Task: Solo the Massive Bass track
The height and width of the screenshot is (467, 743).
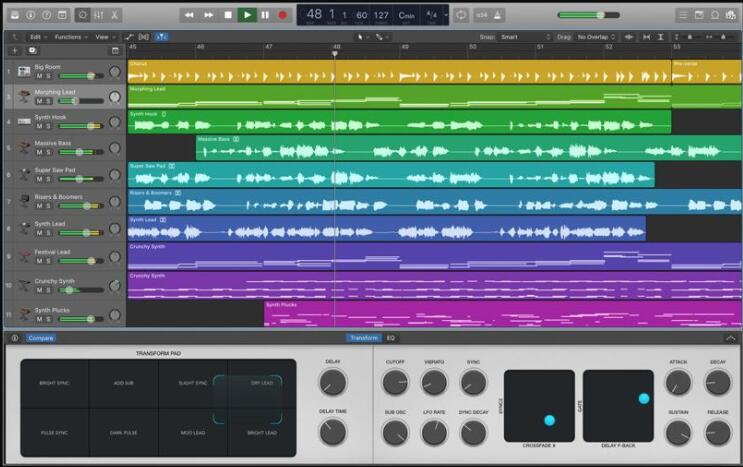Action: point(48,152)
